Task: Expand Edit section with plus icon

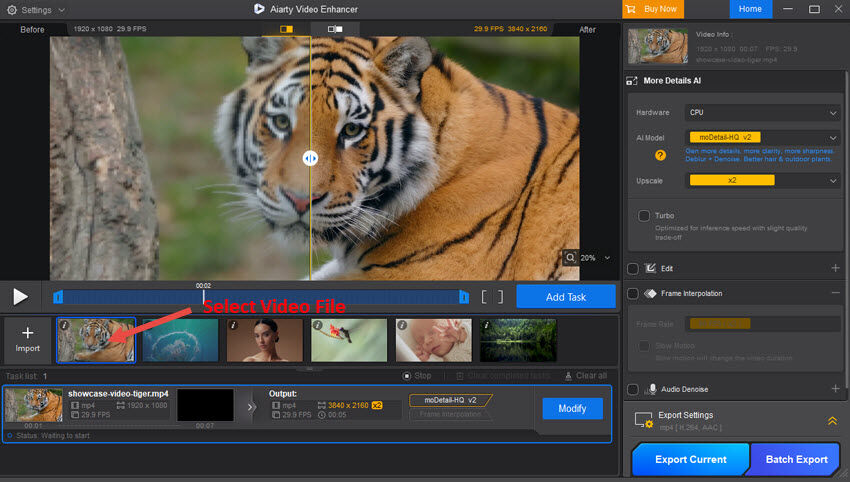Action: [835, 268]
